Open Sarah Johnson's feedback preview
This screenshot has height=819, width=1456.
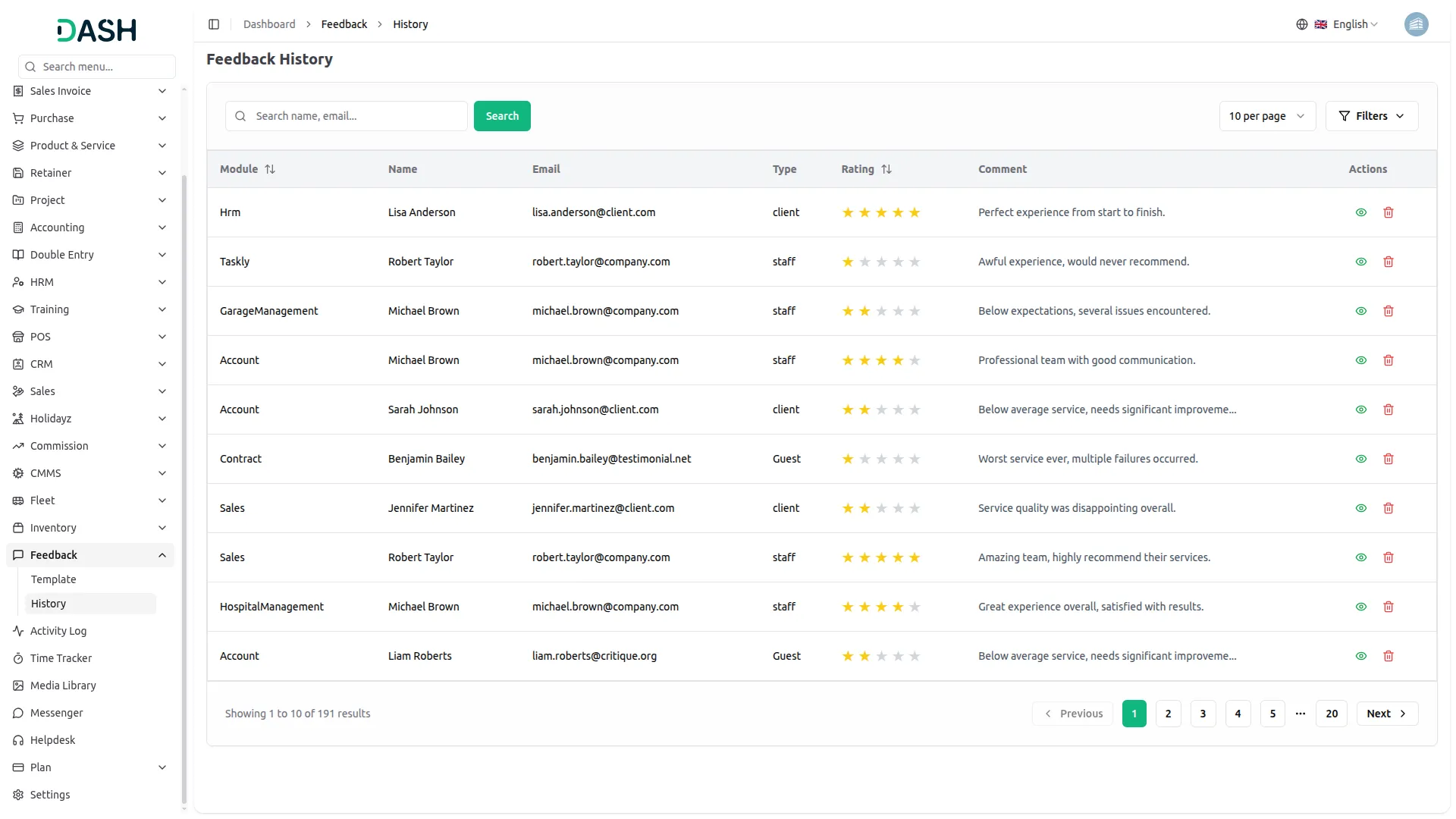click(1360, 409)
